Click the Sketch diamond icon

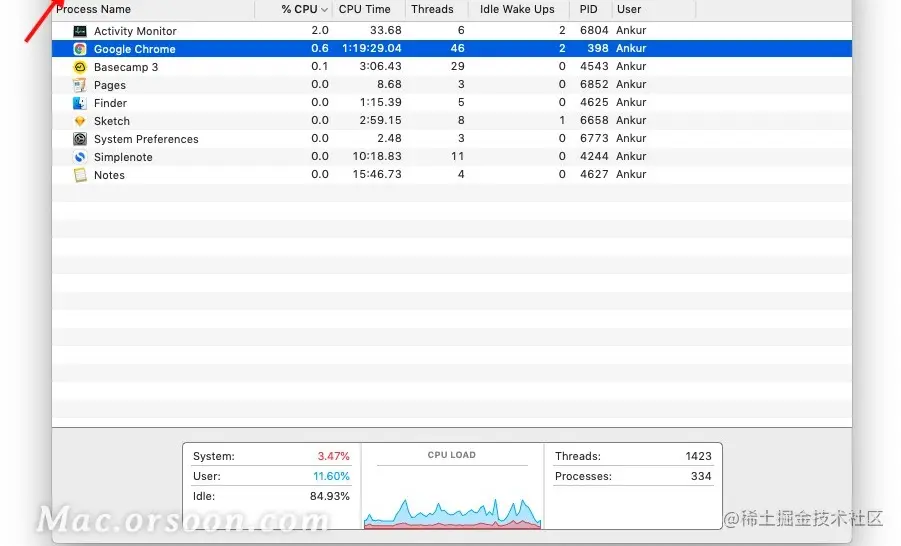click(80, 121)
